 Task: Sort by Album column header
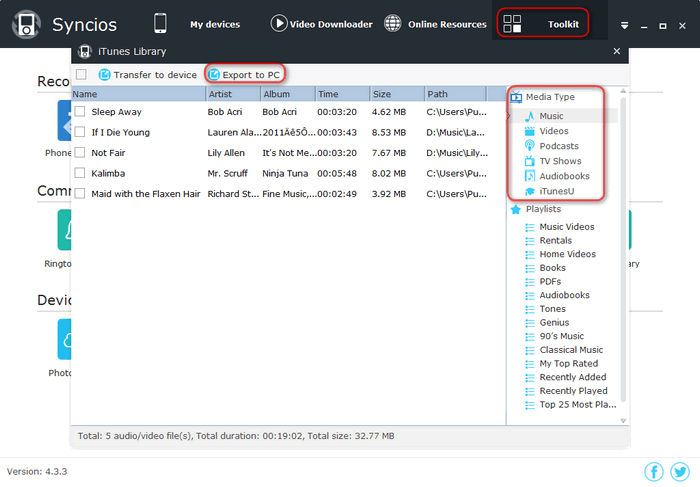pos(288,94)
